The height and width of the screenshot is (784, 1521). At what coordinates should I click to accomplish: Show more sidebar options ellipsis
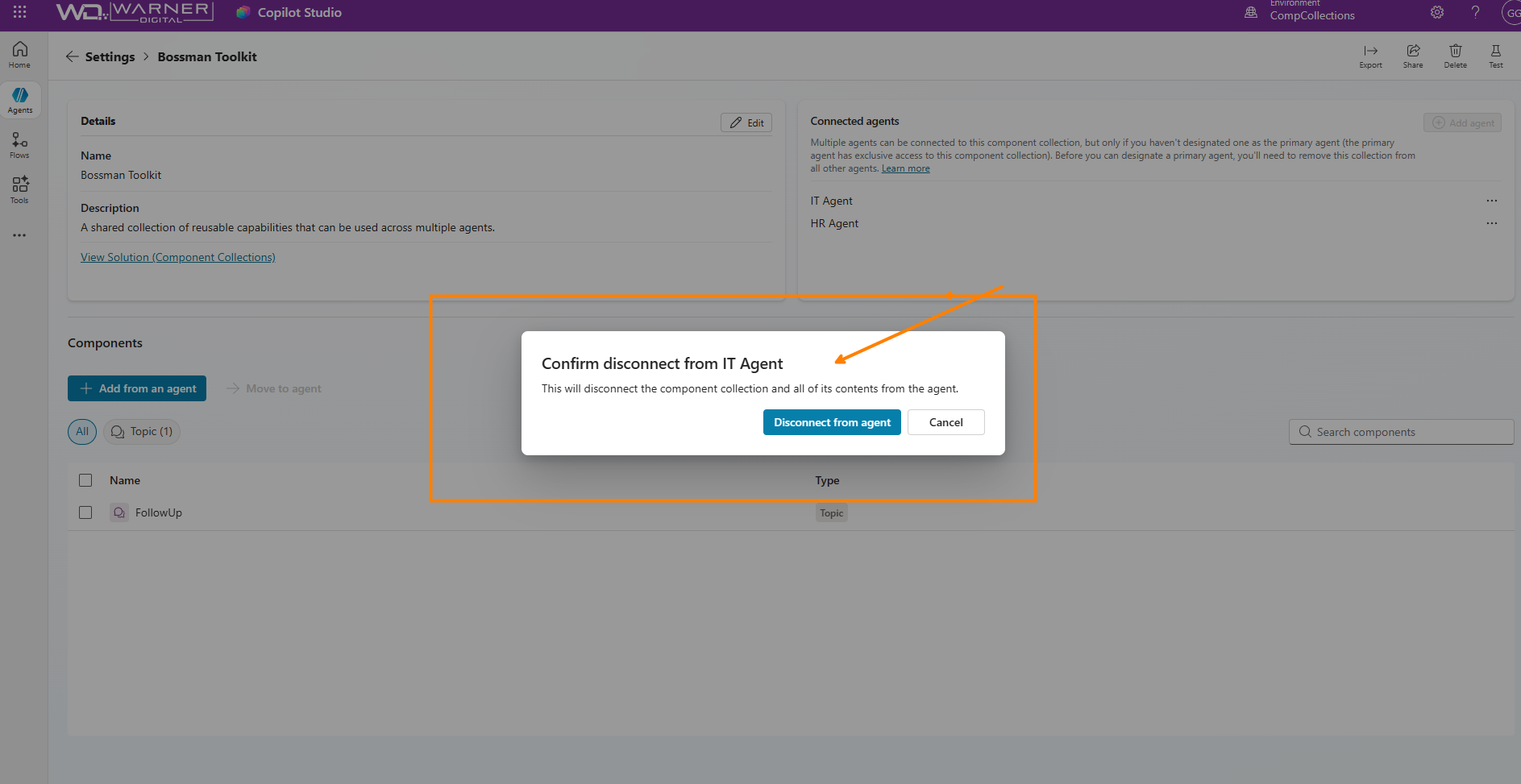pyautogui.click(x=19, y=235)
